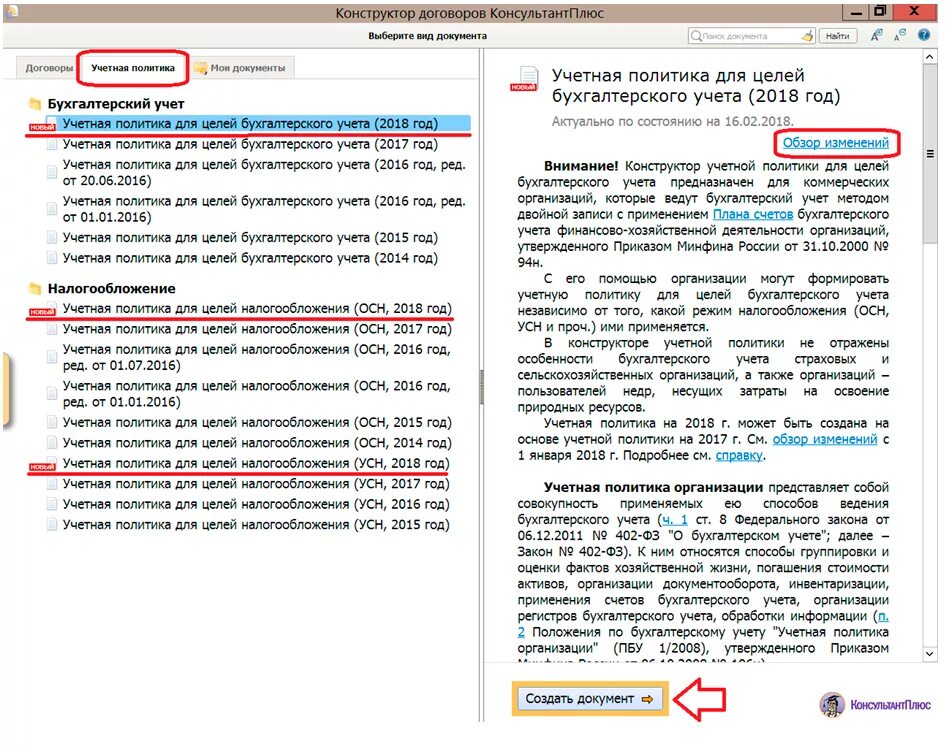Select bookkeeping policy 2016, ред. от 20.06.2016
This screenshot has width=946, height=749.
[x=264, y=173]
